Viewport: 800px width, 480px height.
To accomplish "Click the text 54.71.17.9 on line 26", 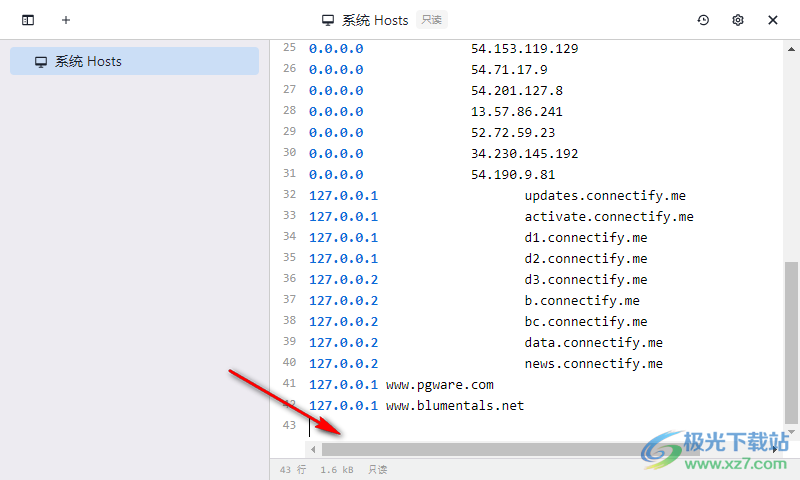I will 509,70.
